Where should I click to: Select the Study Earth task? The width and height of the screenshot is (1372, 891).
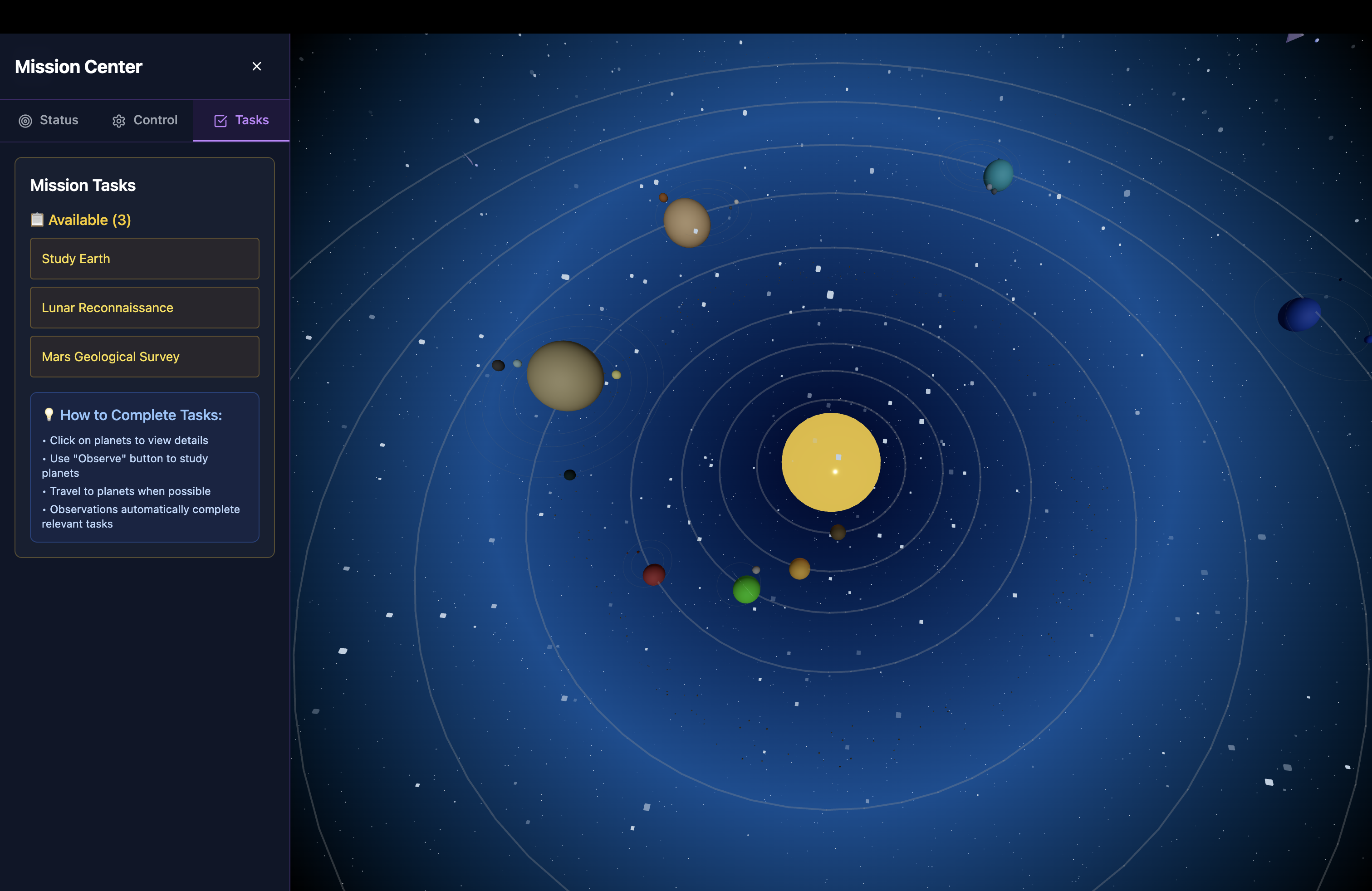coord(144,259)
